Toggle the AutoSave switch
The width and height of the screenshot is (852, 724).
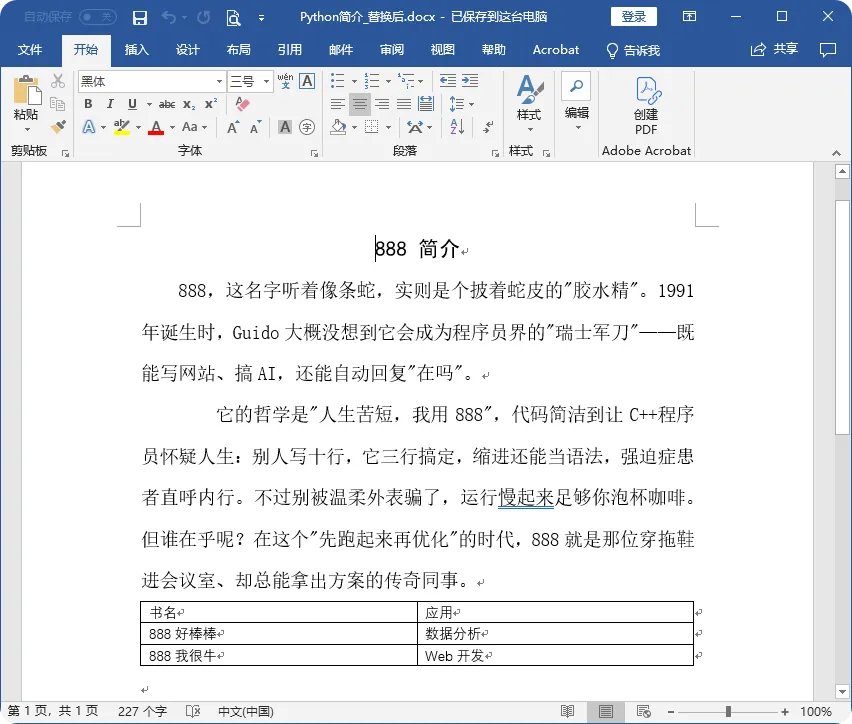98,17
